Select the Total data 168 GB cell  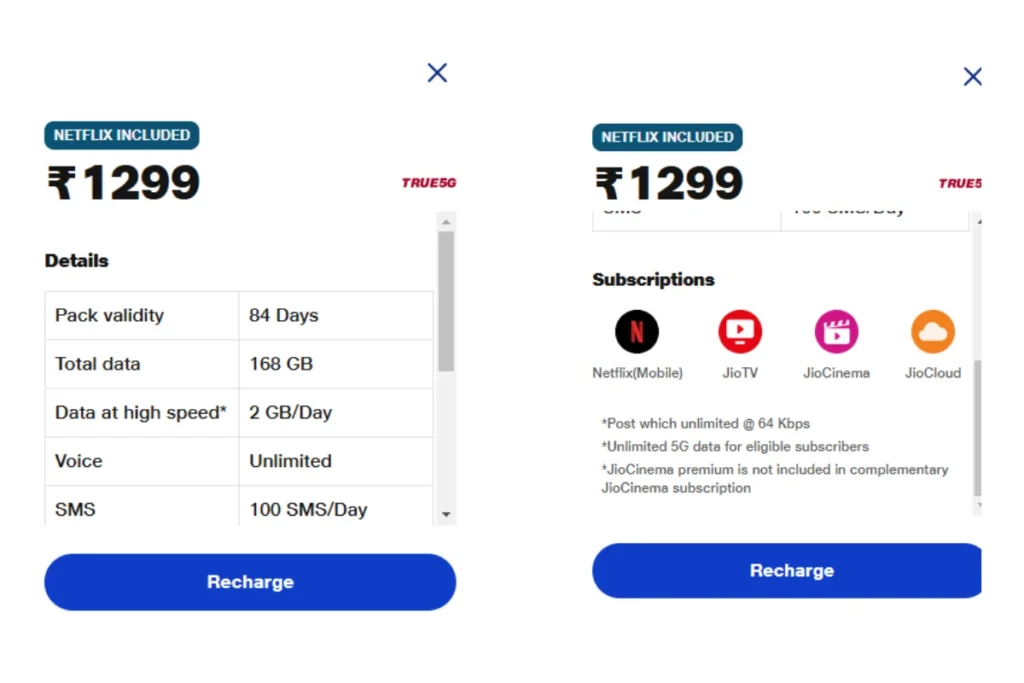[336, 364]
